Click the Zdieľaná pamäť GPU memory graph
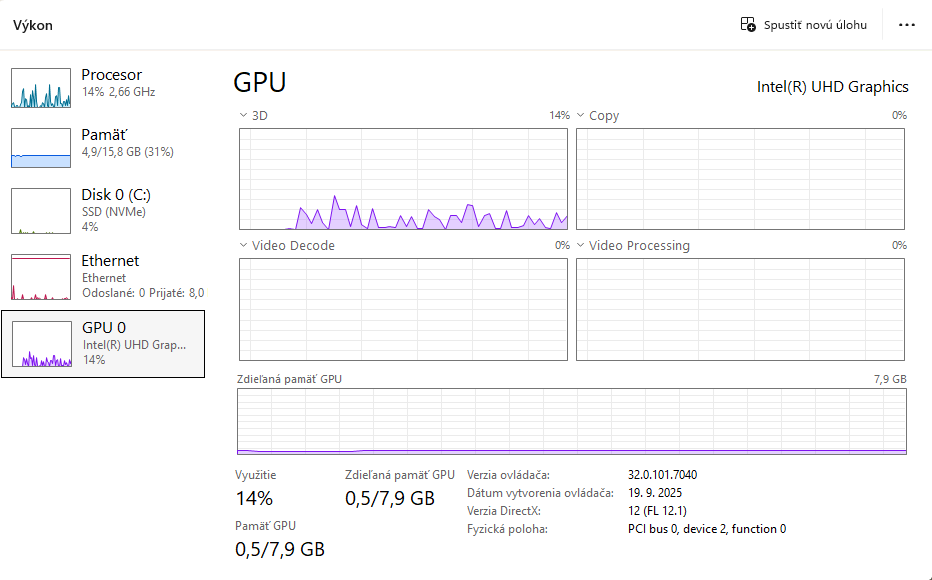 pos(572,422)
